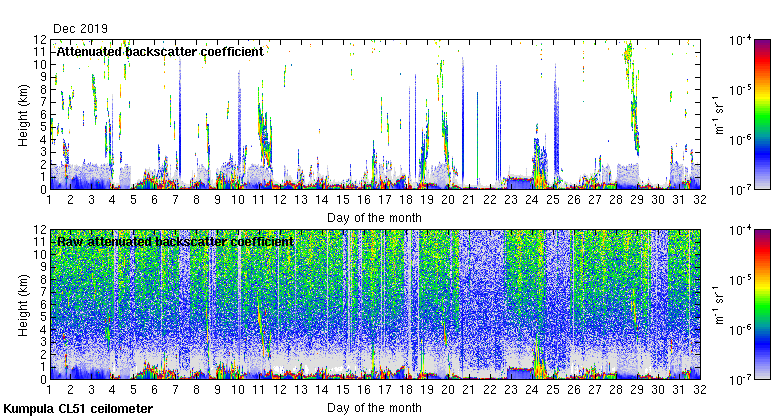Click day 32 tick on top plot axis
Image resolution: width=780 pixels, height=420 pixels.
click(700, 200)
